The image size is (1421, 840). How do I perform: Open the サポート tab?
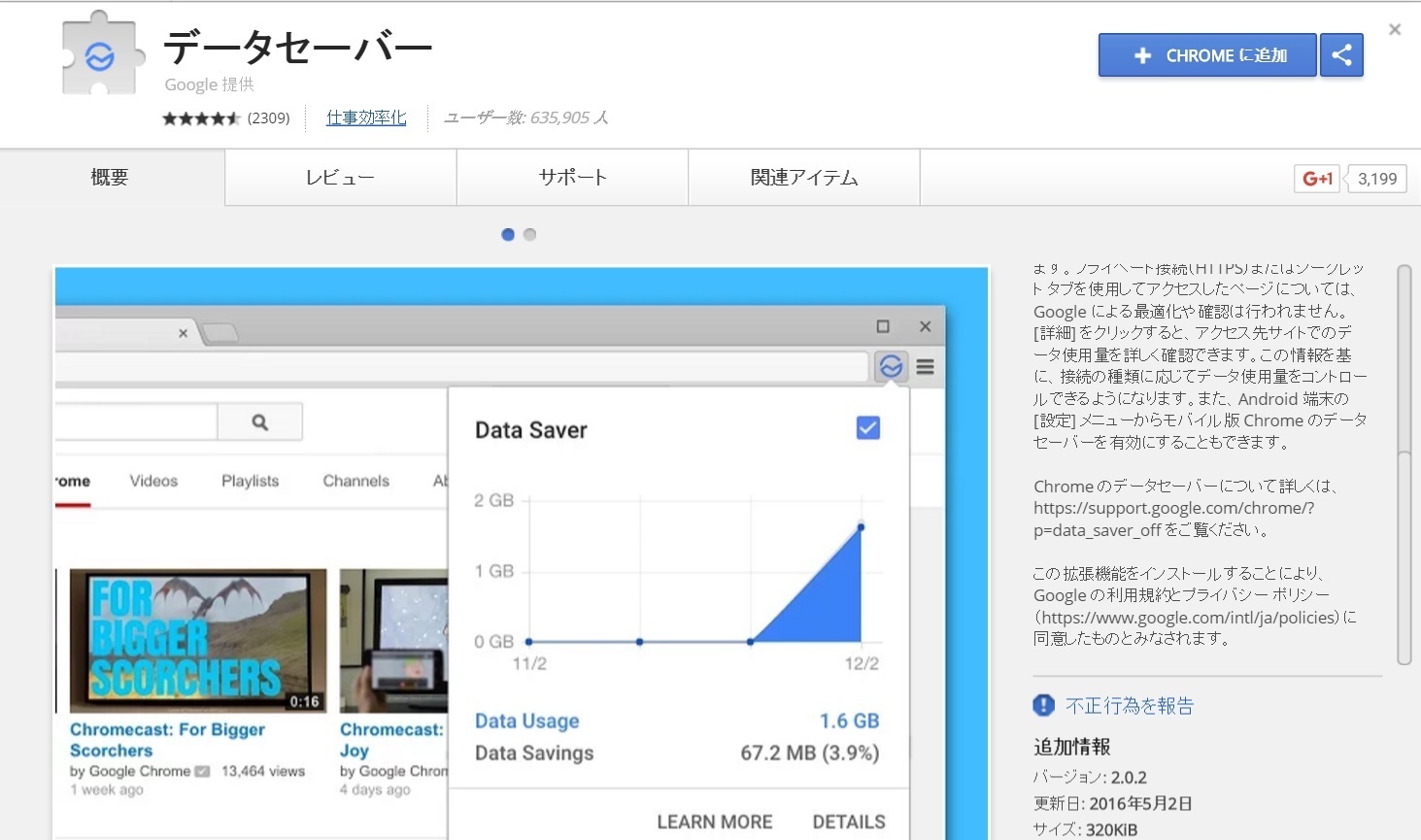pos(573,178)
